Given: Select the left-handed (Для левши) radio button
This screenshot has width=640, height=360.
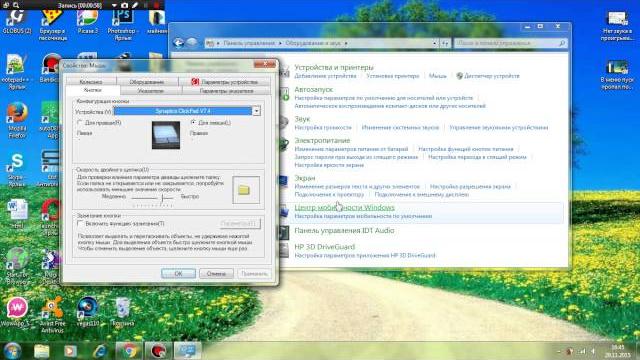Looking at the screenshot, I should [x=193, y=122].
